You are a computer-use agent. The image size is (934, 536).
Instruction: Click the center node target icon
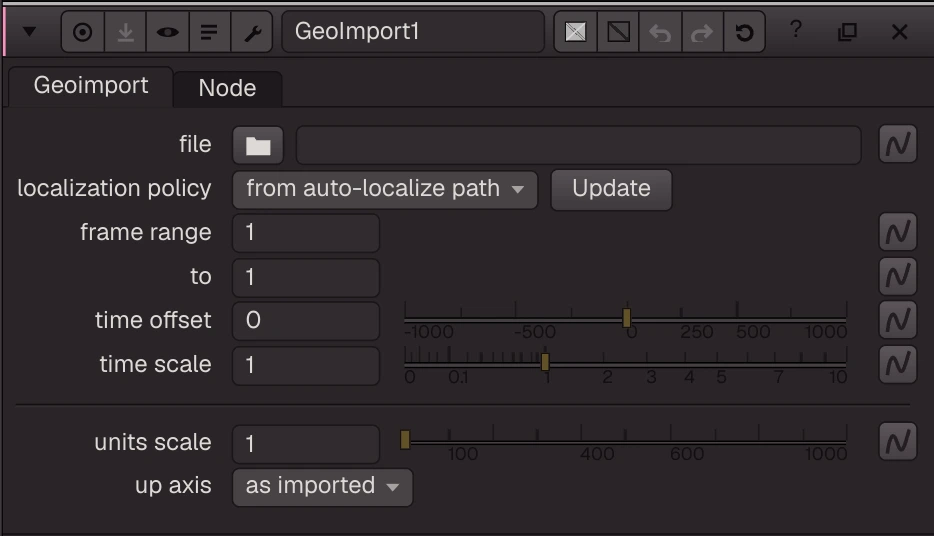click(x=83, y=32)
